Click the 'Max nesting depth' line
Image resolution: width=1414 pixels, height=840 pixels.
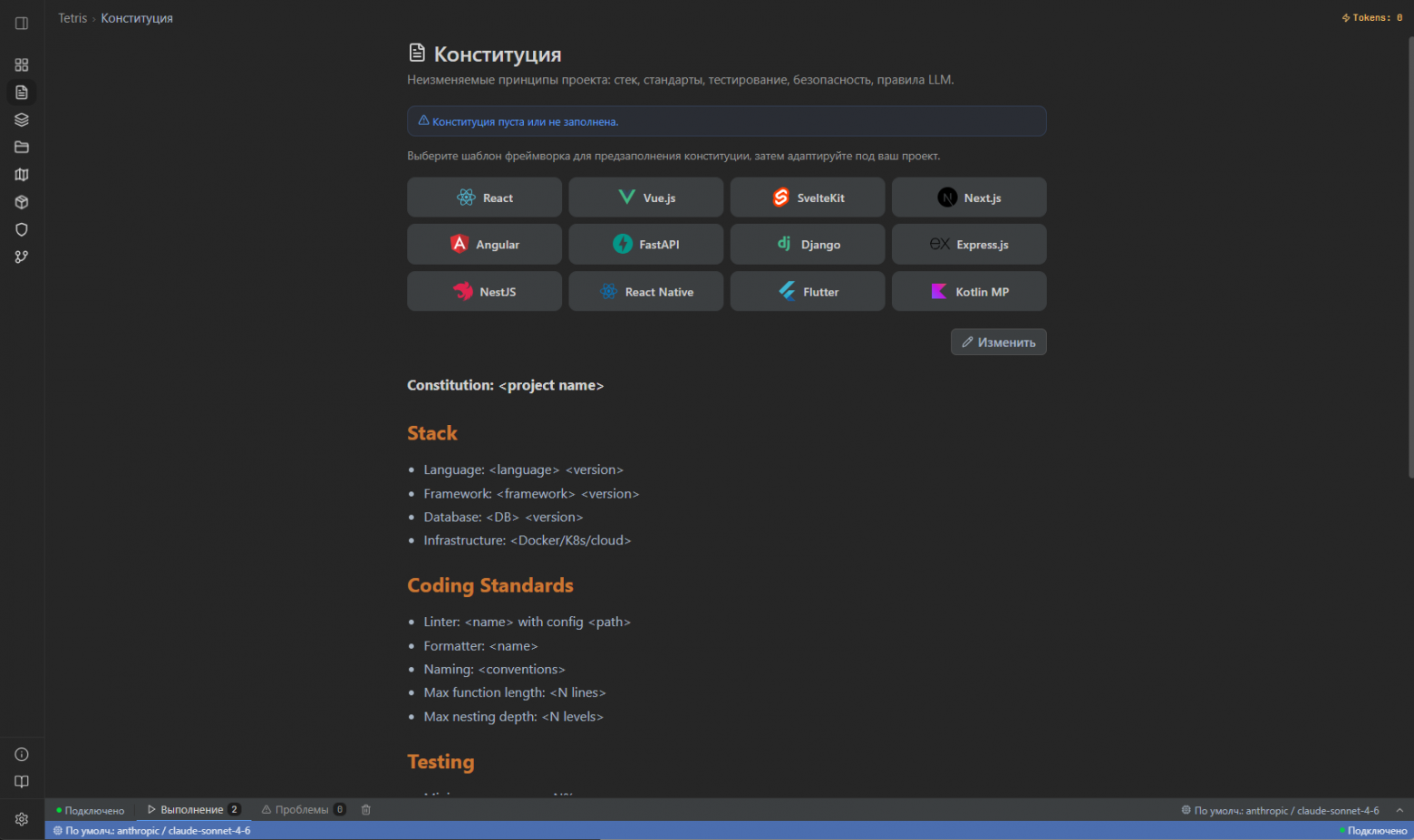[x=514, y=717]
